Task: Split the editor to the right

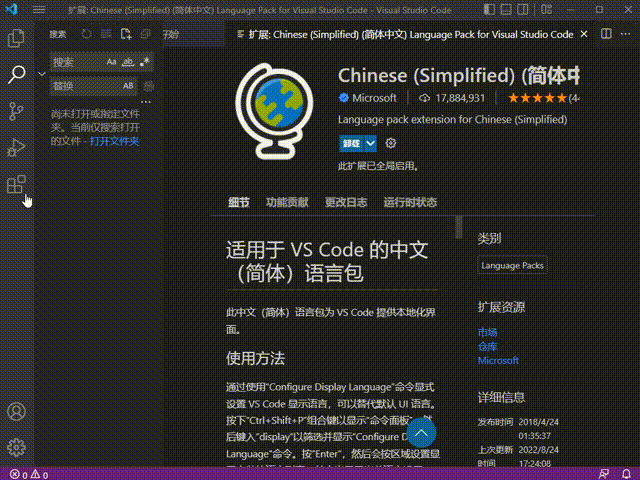Action: [606, 34]
